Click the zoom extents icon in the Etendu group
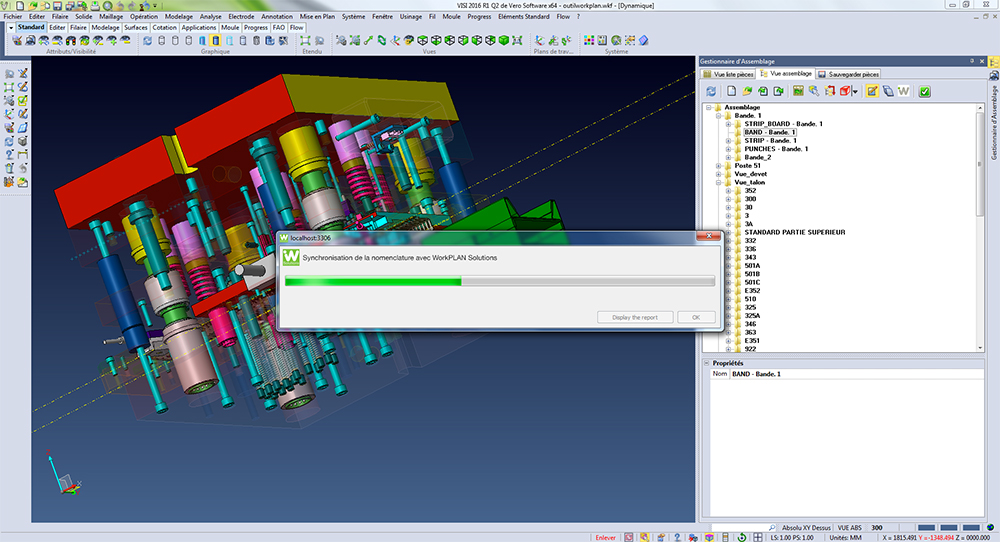This screenshot has height=542, width=1000. pyautogui.click(x=305, y=40)
